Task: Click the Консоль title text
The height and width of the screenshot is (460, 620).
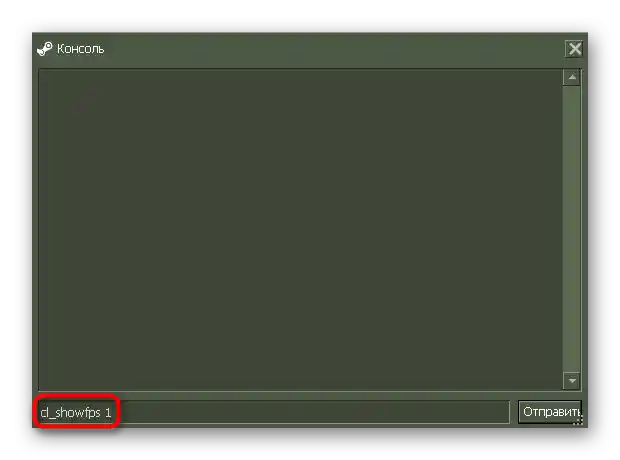Action: (x=81, y=49)
